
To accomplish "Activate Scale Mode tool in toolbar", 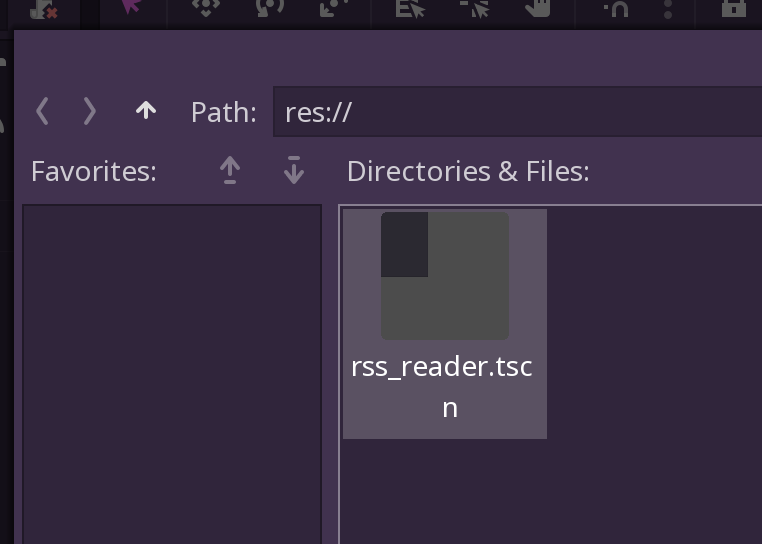I will [334, 7].
